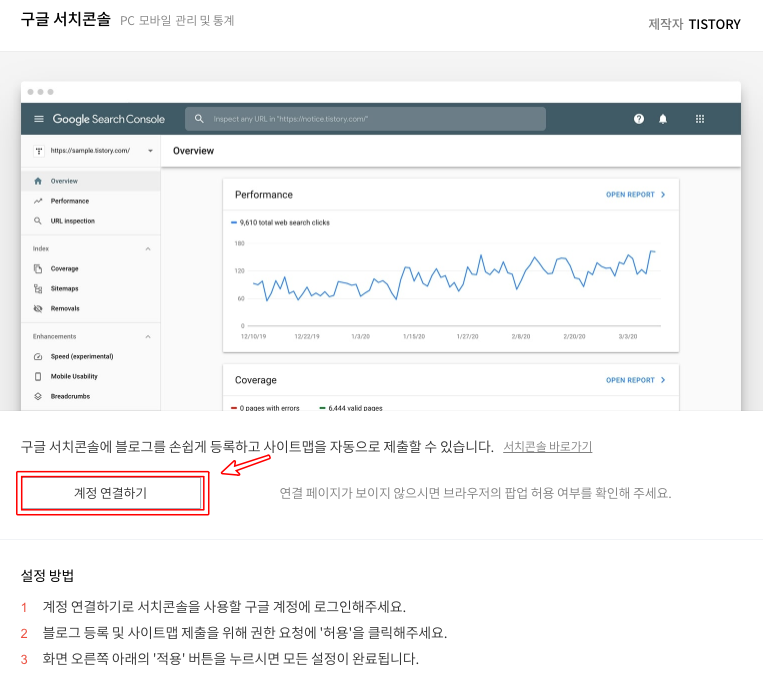763x680 pixels.
Task: Click the 3/3/20 axis date label
Action: click(x=628, y=336)
